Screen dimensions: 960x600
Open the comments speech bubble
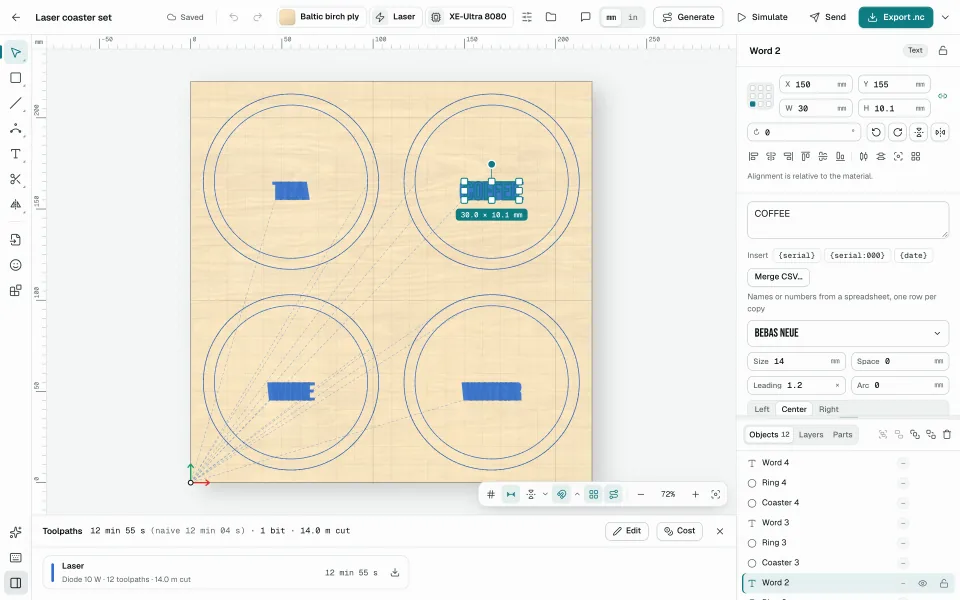click(x=585, y=17)
